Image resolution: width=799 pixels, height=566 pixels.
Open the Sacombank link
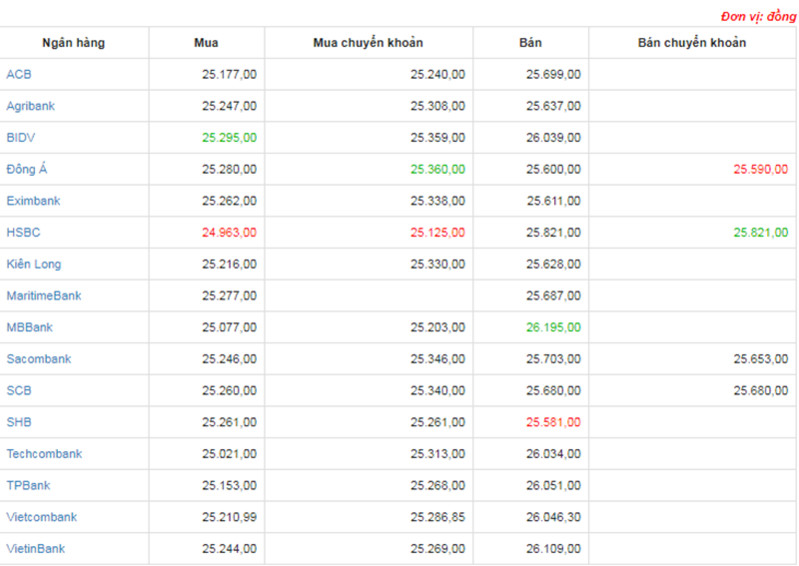coord(39,359)
